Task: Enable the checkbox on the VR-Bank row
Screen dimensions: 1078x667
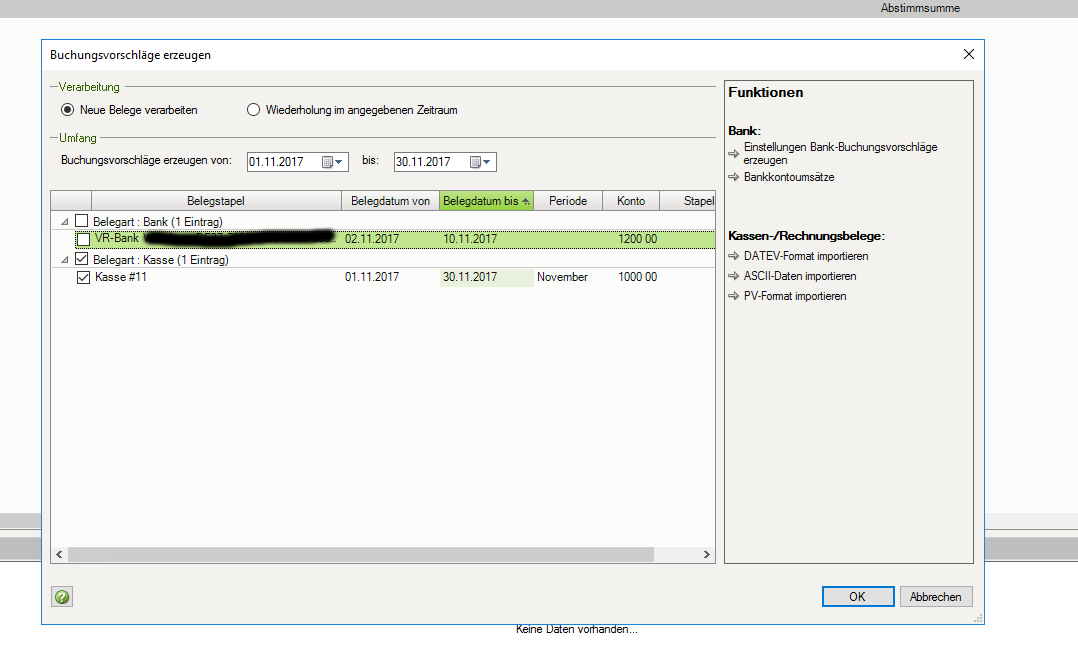Action: click(84, 239)
